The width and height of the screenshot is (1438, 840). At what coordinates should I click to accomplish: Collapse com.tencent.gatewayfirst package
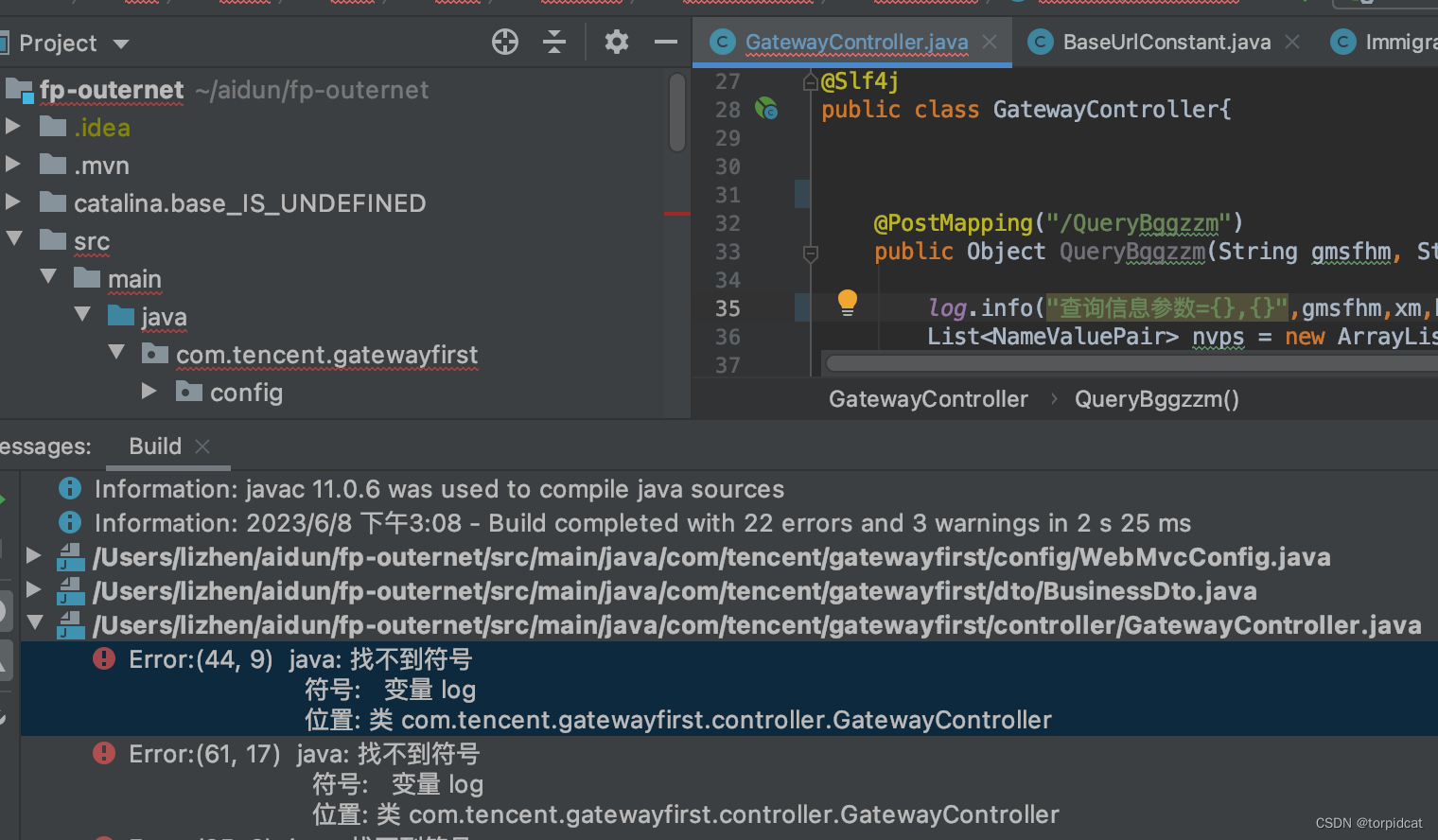(x=116, y=353)
